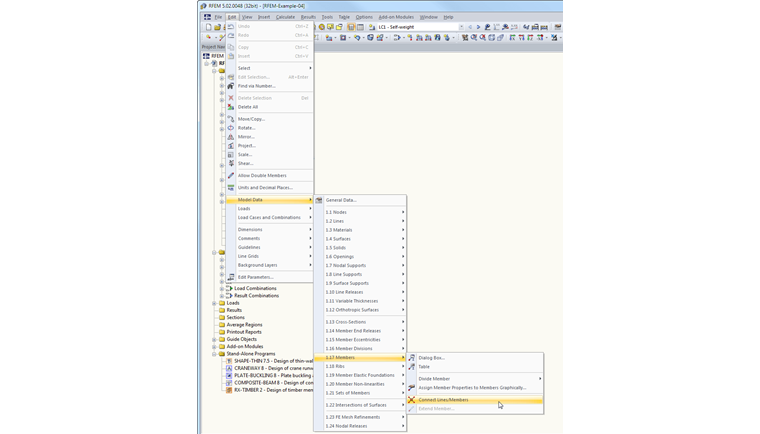
Task: Open the Divide Member submenu
Action: pos(475,379)
